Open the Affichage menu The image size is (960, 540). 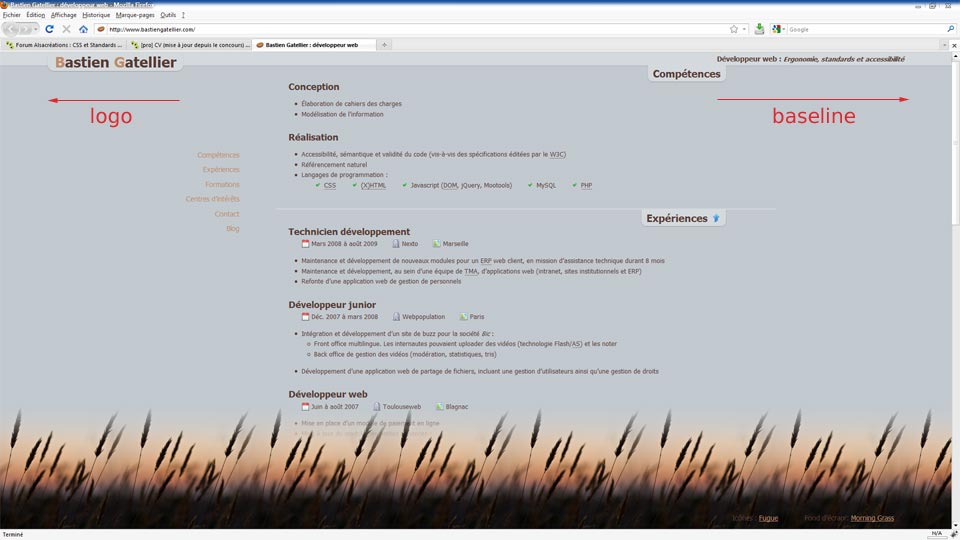coord(64,15)
